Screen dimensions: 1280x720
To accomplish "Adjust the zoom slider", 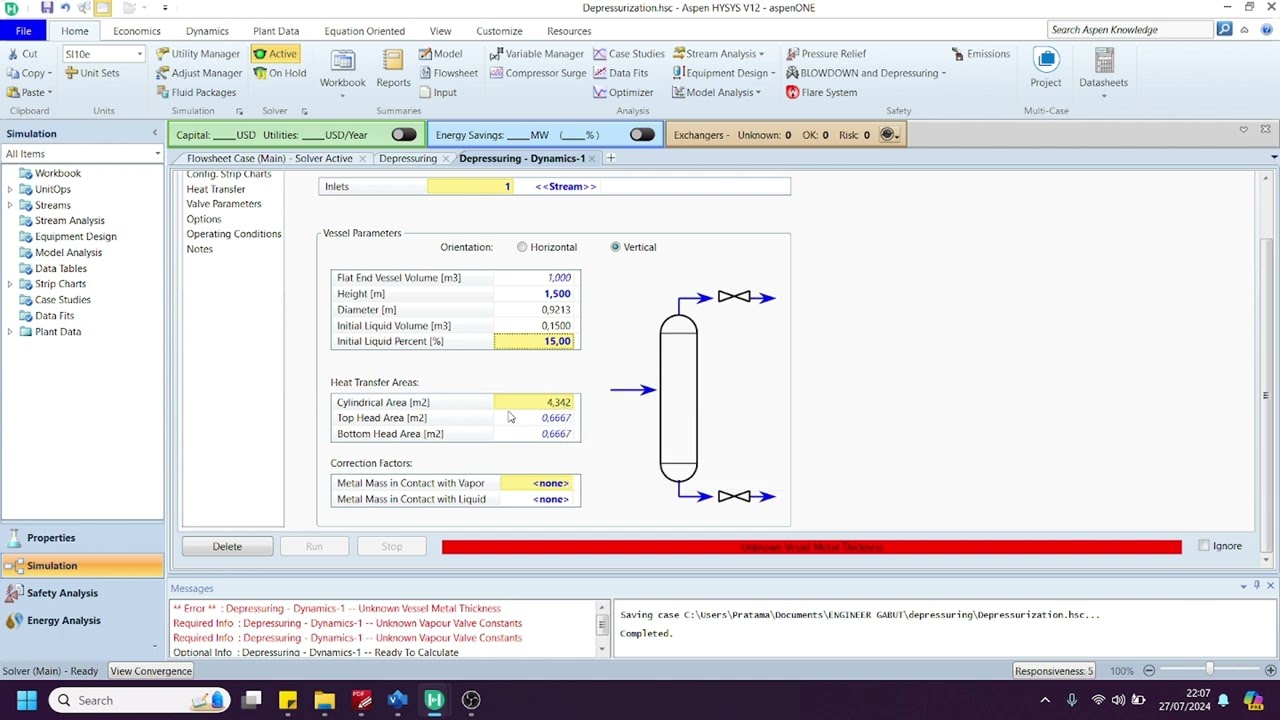I will 1209,670.
